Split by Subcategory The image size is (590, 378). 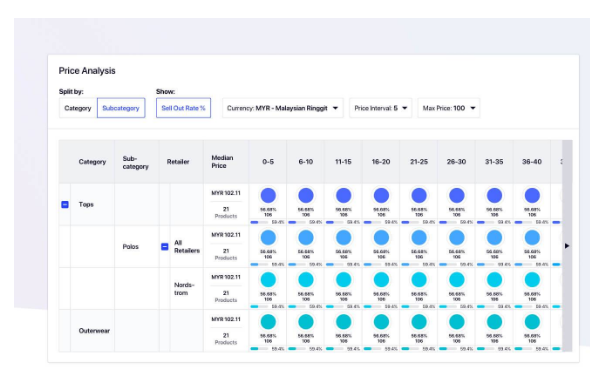click(x=121, y=108)
